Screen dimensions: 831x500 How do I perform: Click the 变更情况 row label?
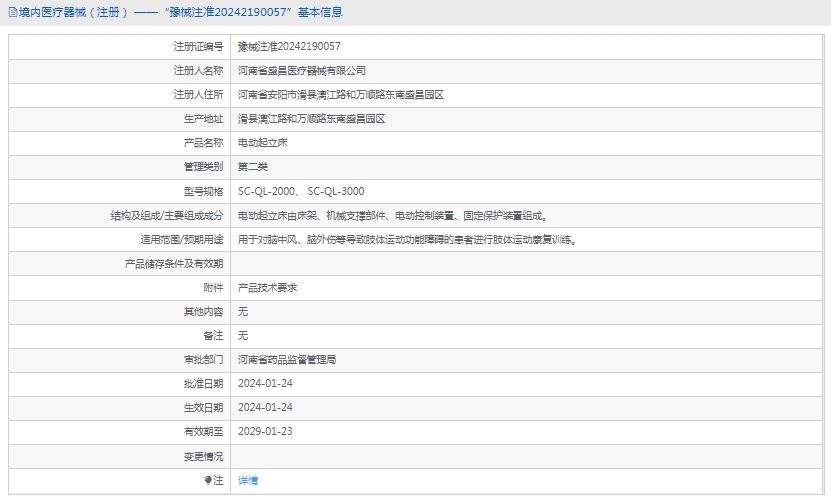point(203,456)
